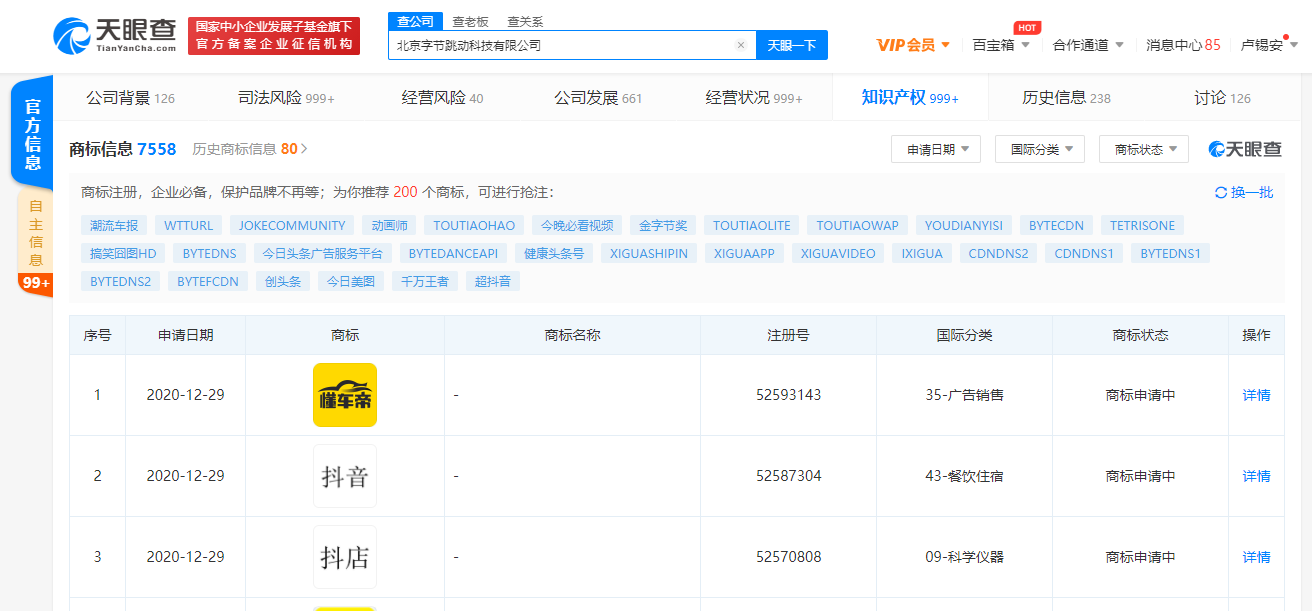Open VIP会员 dropdown menu
The width and height of the screenshot is (1312, 611).
click(913, 45)
